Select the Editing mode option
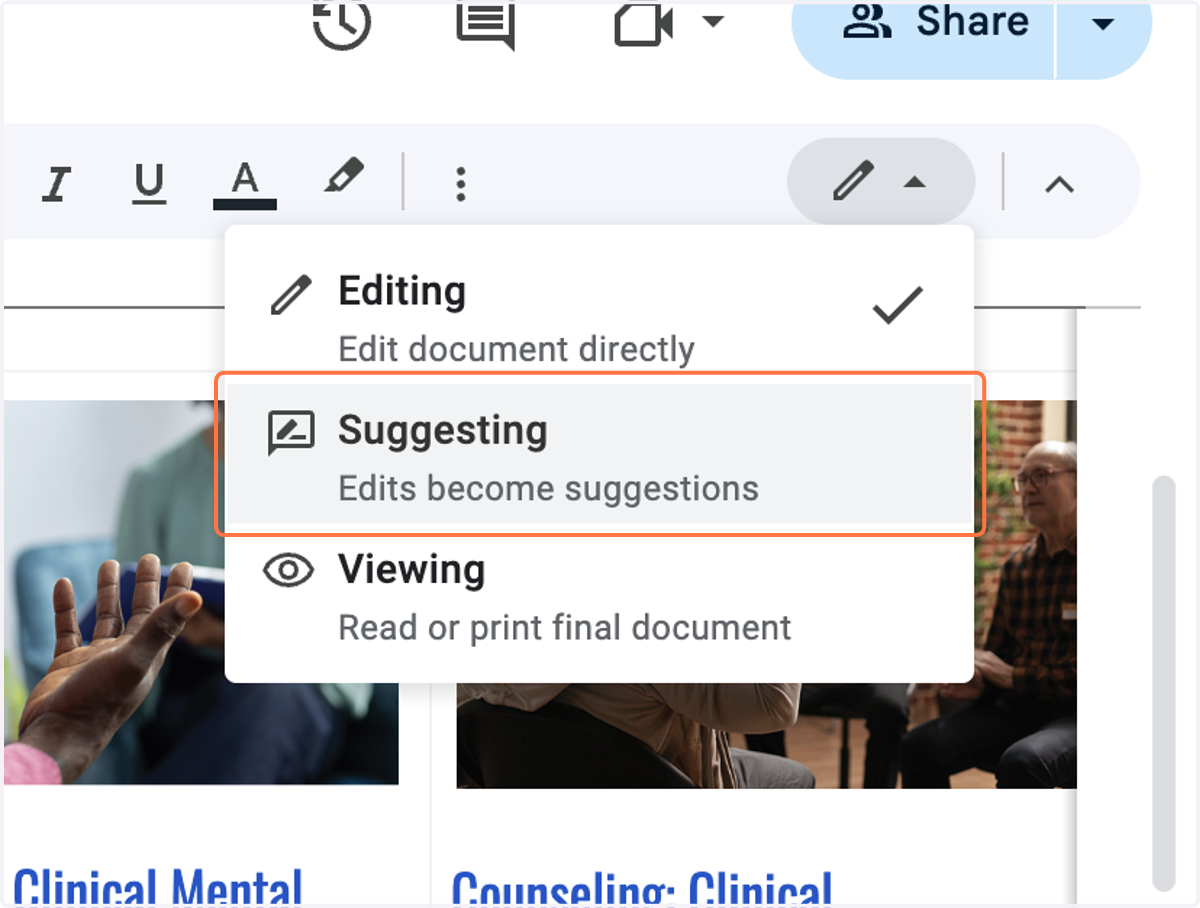The height and width of the screenshot is (908, 1200). (599, 316)
